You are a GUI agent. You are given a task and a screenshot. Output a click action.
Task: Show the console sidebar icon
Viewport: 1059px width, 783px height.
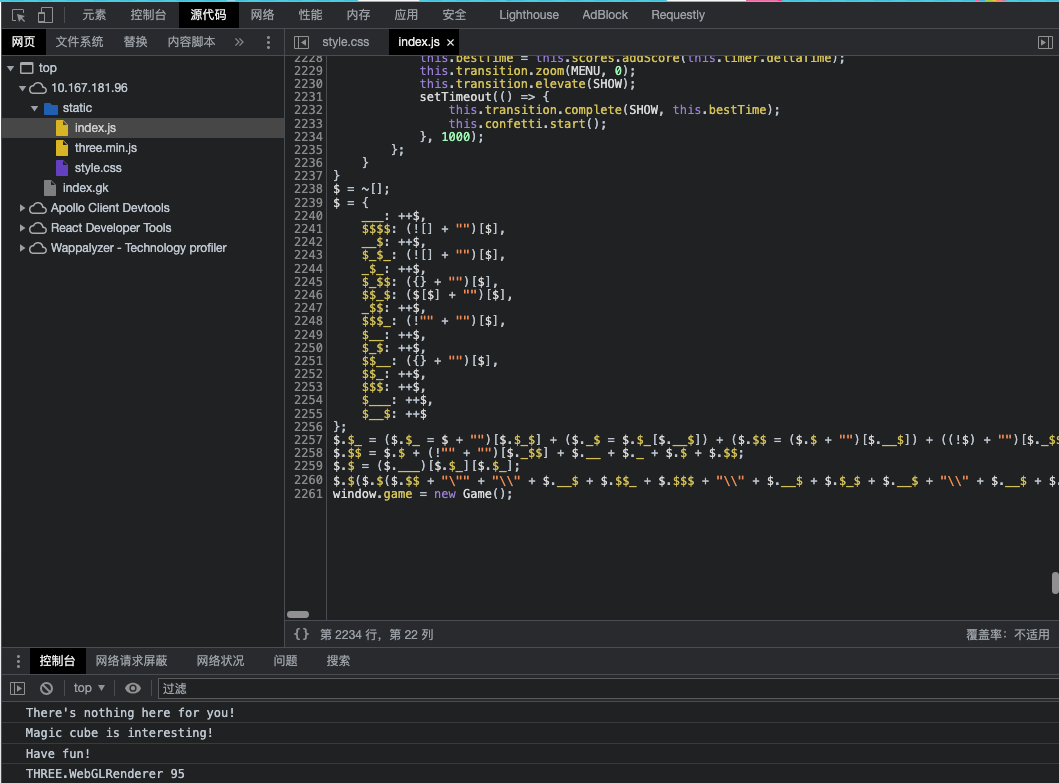18,688
